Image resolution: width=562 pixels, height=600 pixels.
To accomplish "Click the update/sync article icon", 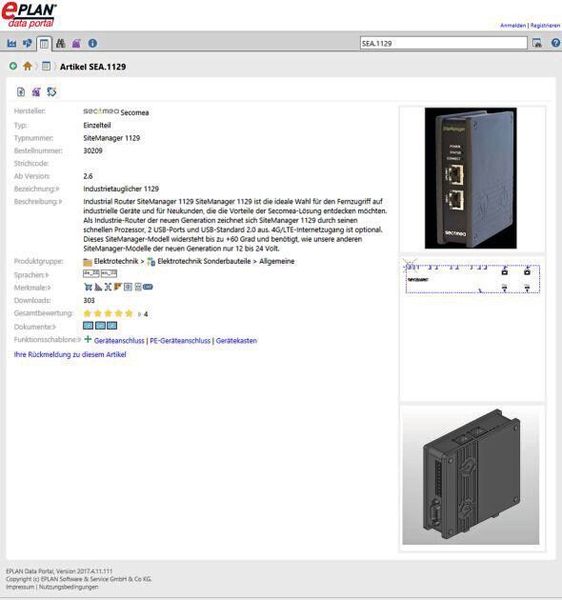I will coord(51,92).
